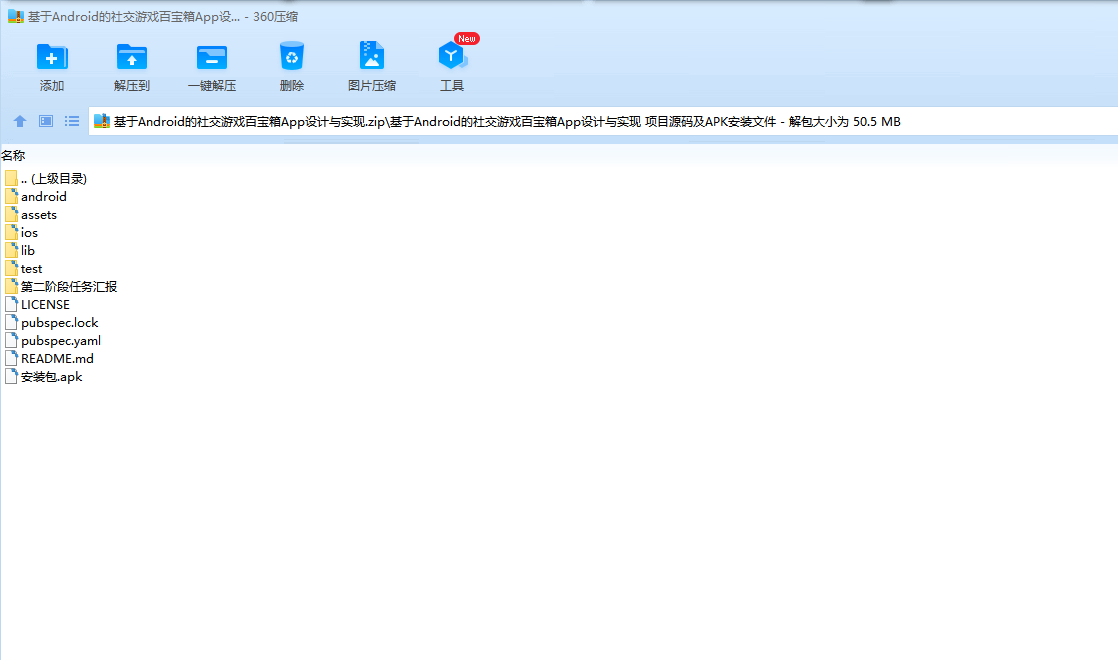The width and height of the screenshot is (1118, 660).
Task: Select the 一键解压 one-click extract icon
Action: 212,57
